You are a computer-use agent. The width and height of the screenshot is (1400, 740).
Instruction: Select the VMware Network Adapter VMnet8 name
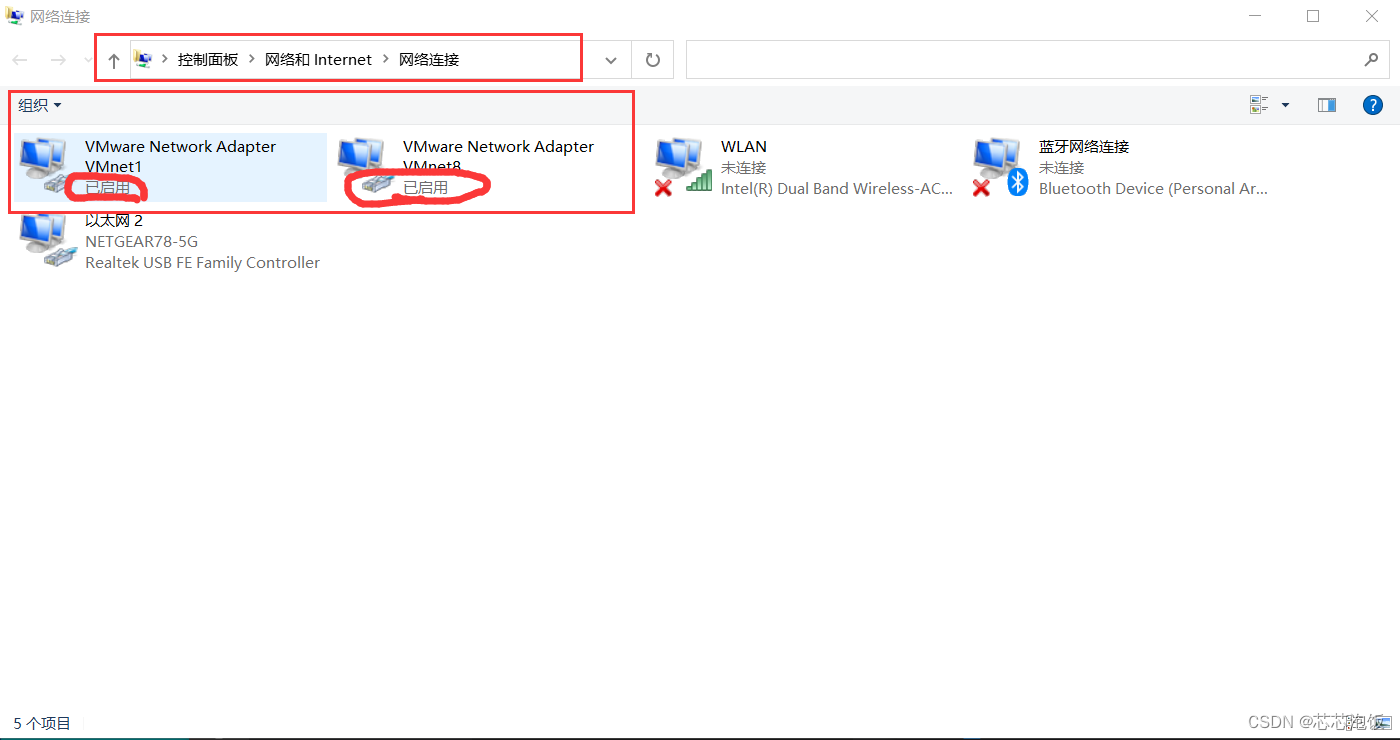[x=498, y=156]
